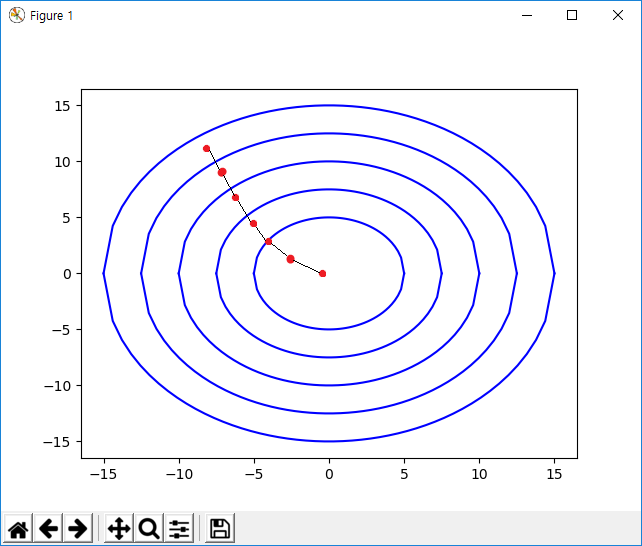
Task: Close the Figure 1 window
Action: coord(618,15)
